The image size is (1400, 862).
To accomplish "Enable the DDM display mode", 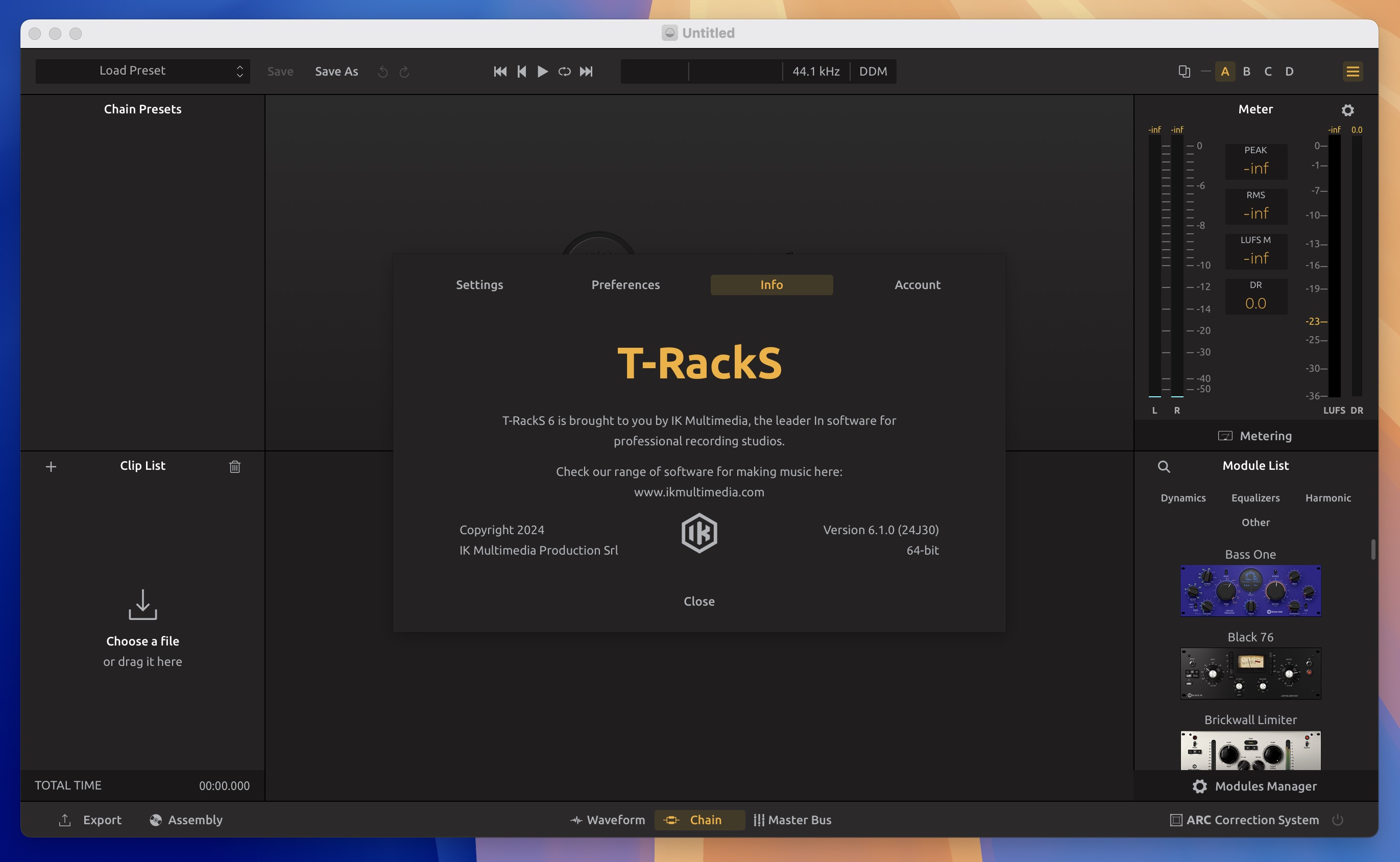I will [x=873, y=71].
